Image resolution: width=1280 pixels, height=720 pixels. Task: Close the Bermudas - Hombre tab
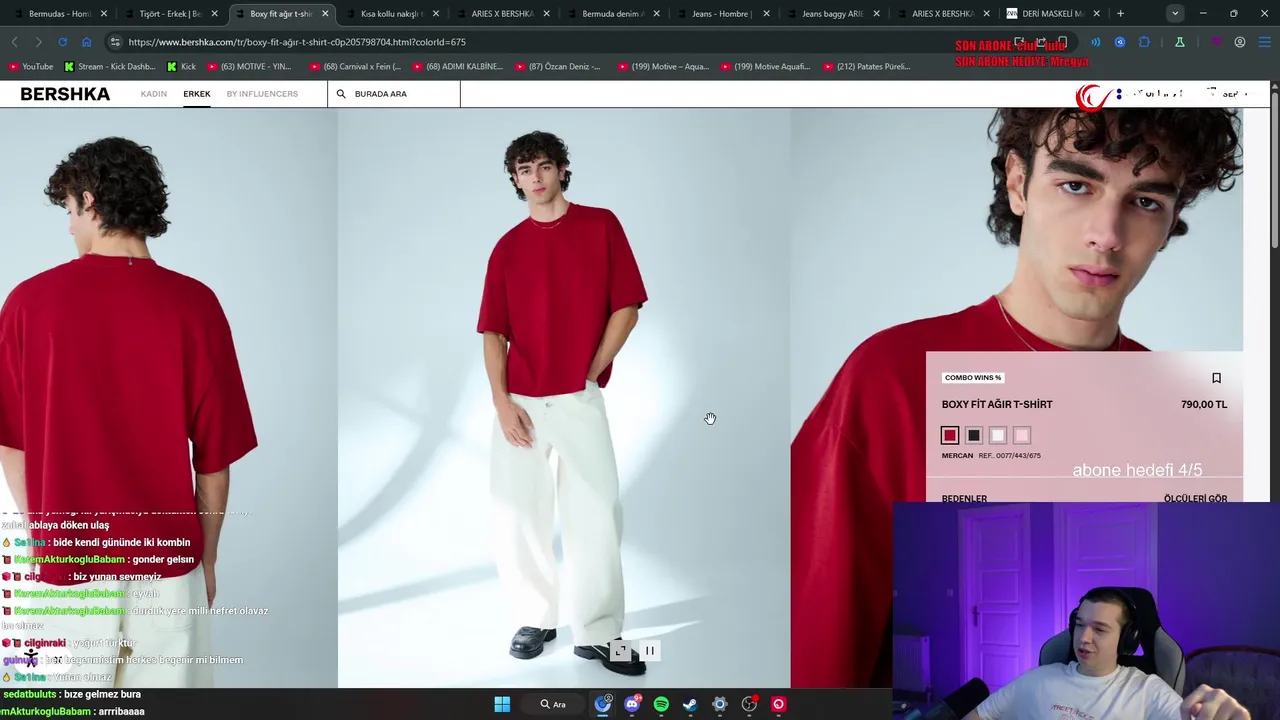coord(103,14)
